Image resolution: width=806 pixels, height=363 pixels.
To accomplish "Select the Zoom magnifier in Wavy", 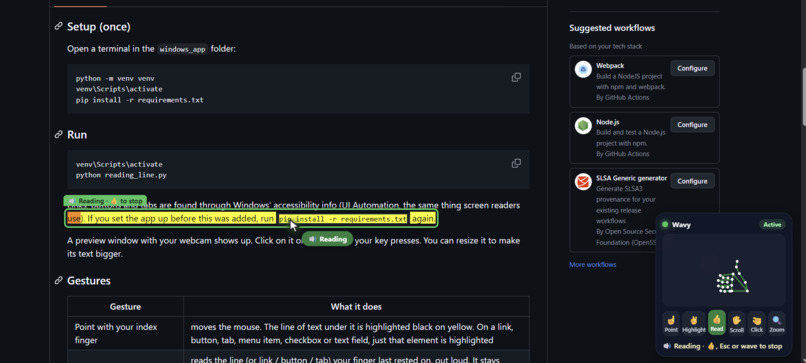I will tap(777, 323).
